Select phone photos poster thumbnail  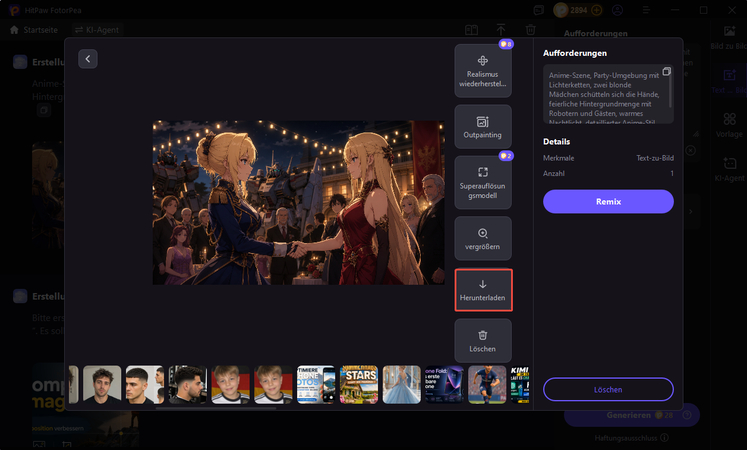pyautogui.click(x=316, y=385)
